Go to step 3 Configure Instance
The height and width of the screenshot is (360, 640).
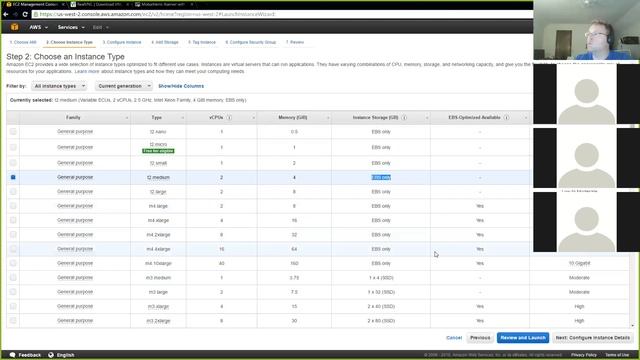(x=122, y=42)
